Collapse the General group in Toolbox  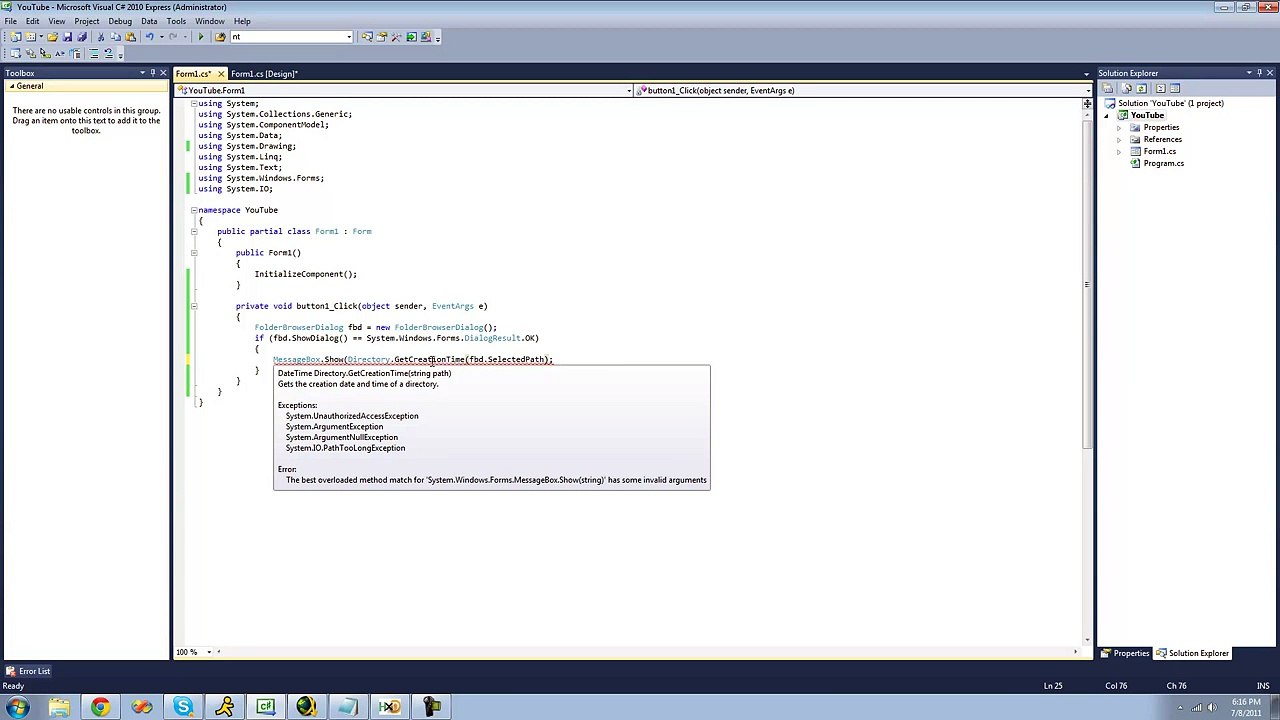[11, 86]
